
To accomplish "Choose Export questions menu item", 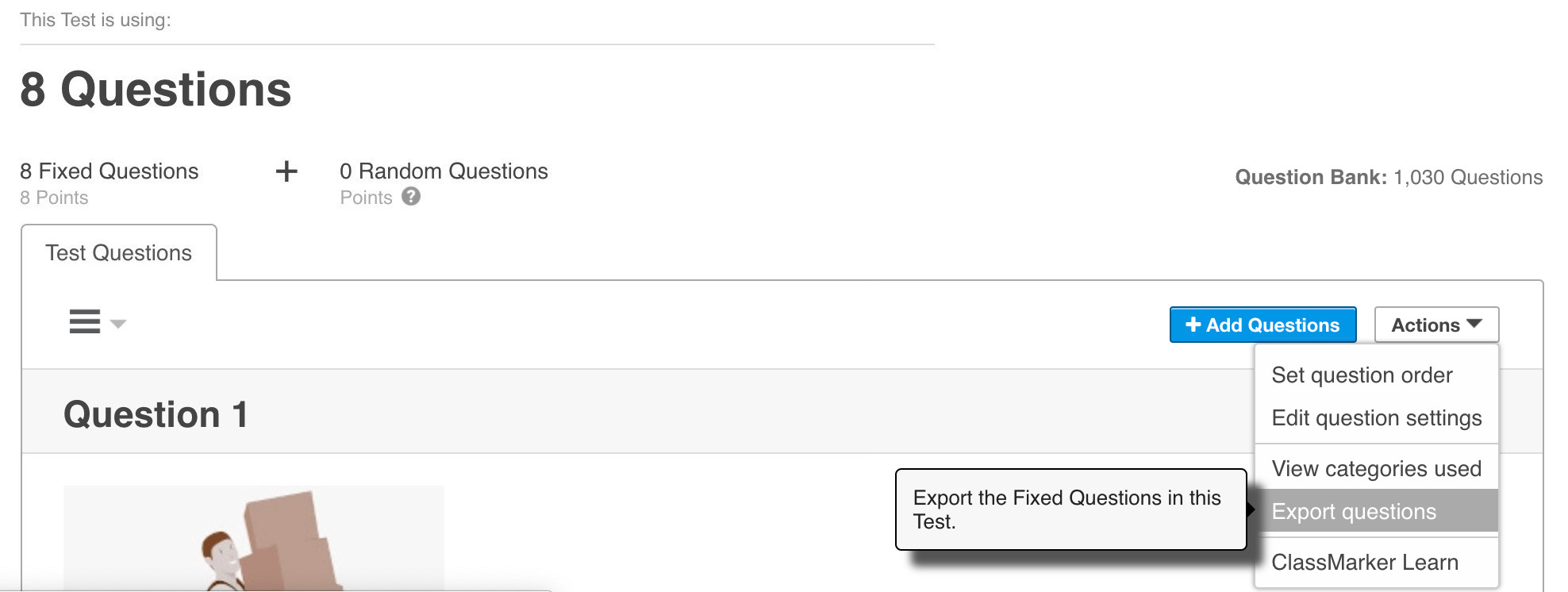I will click(1354, 512).
